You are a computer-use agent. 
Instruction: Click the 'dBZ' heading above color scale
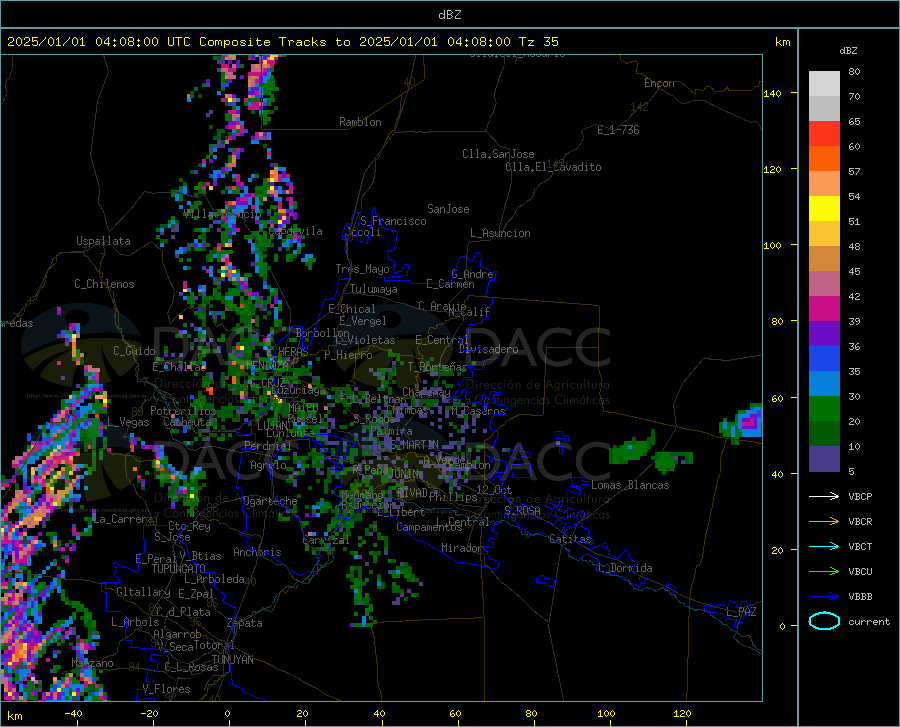848,50
